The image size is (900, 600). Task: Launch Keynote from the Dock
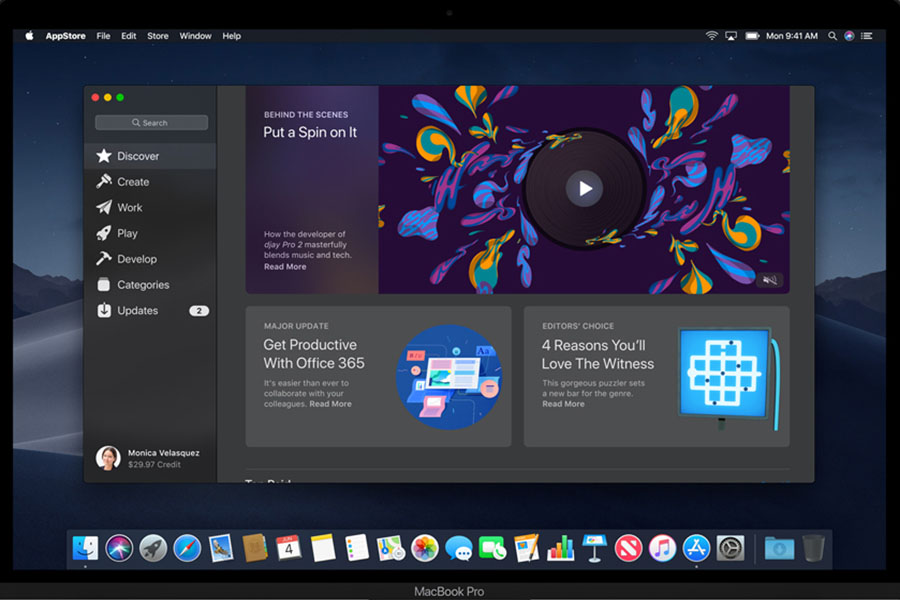point(595,548)
